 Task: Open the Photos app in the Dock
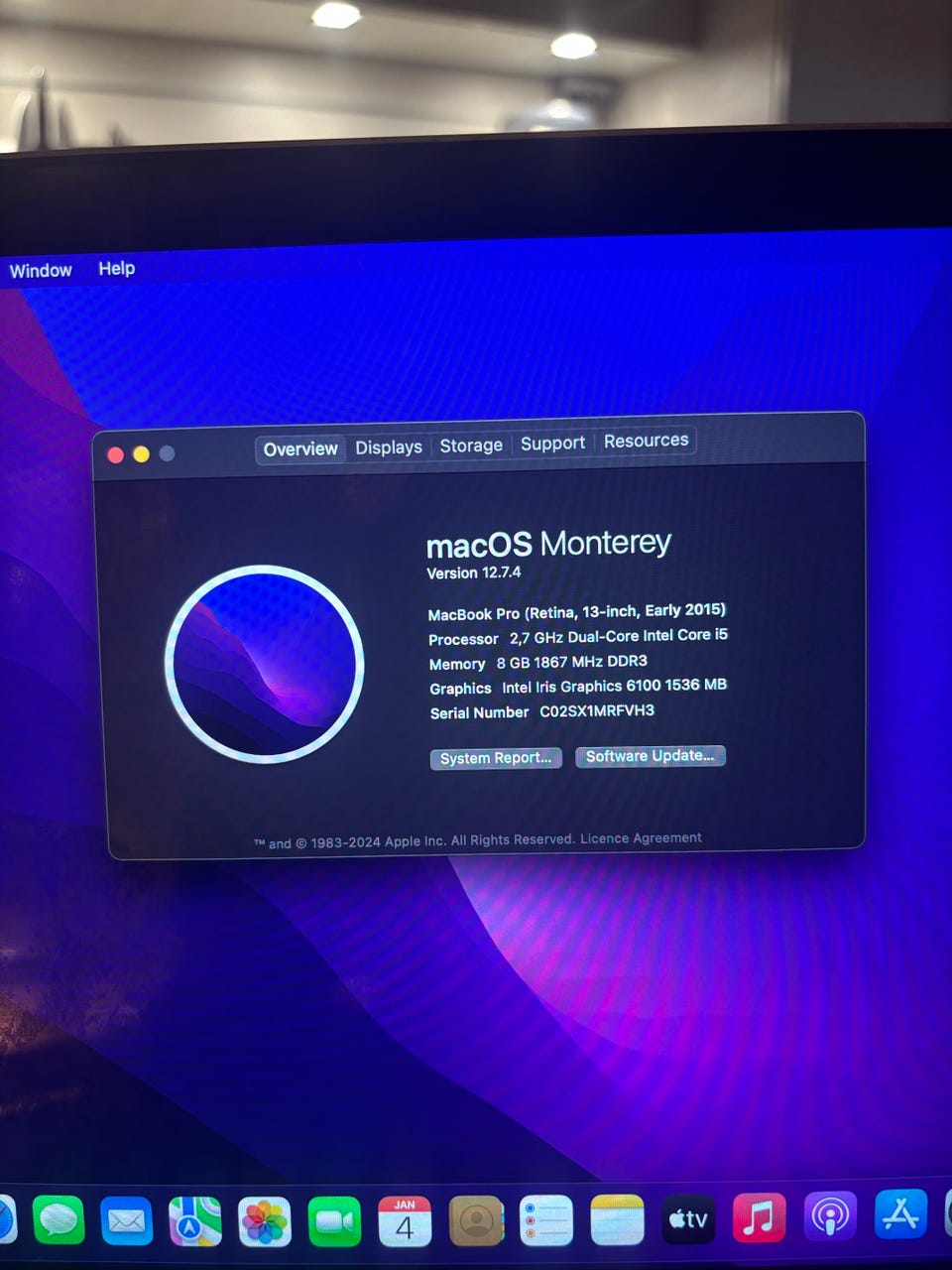[265, 1220]
